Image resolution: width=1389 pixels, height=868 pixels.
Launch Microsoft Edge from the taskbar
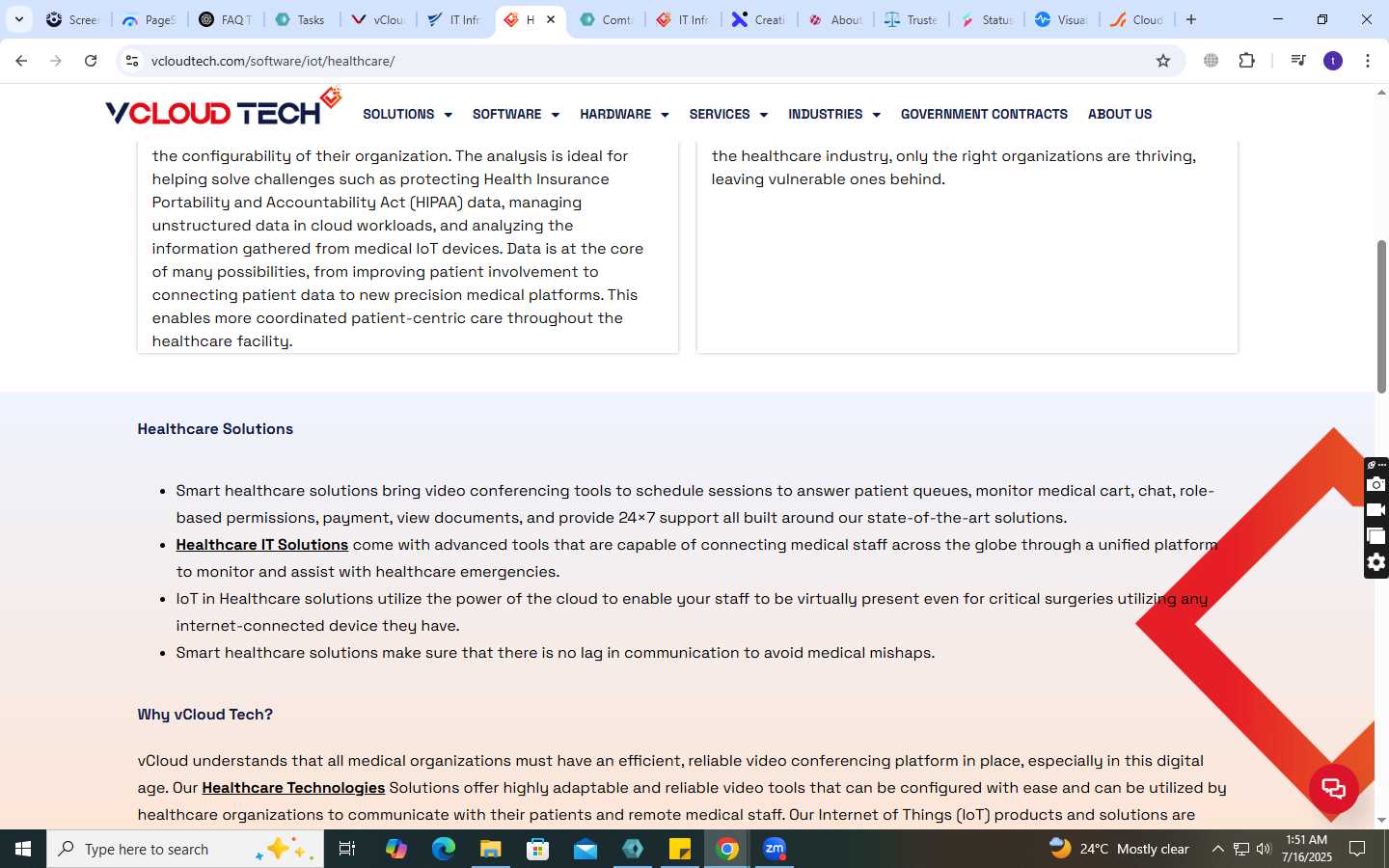coord(444,849)
